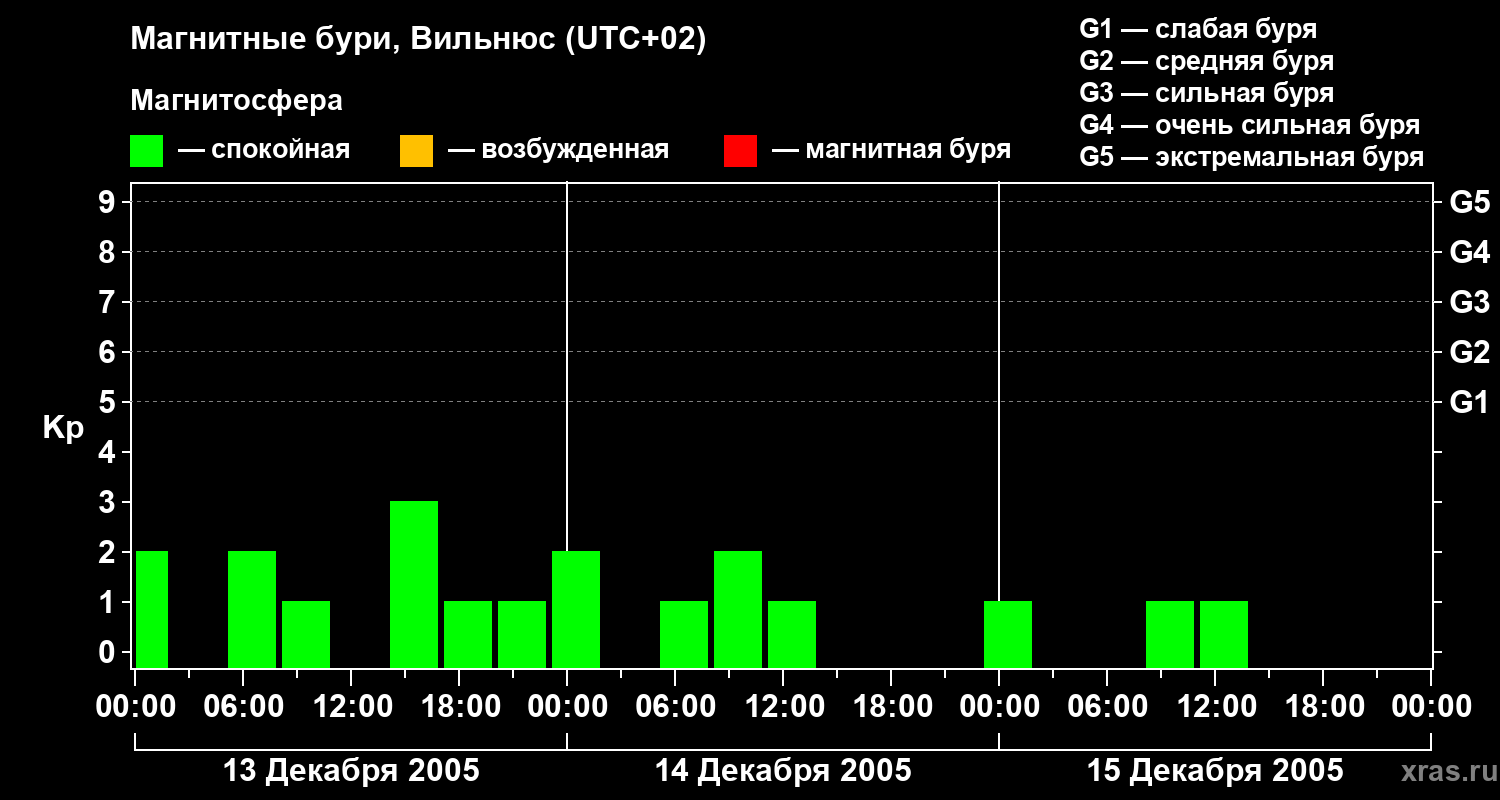This screenshot has height=800, width=1500.
Task: Click the Kp 2 bar at 06:00 on 13 December
Action: [x=252, y=609]
